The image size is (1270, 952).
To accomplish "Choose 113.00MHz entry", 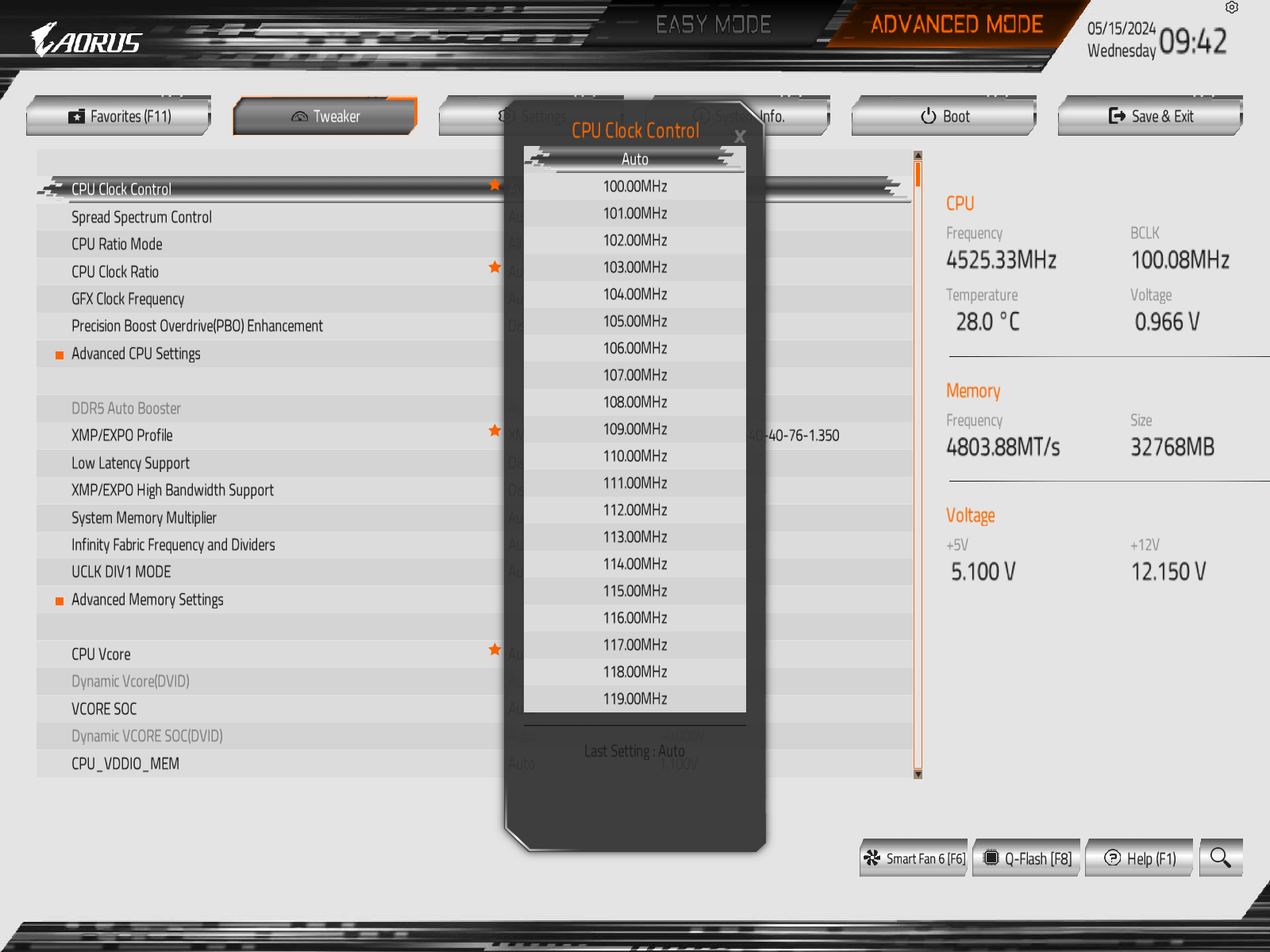I will [635, 537].
